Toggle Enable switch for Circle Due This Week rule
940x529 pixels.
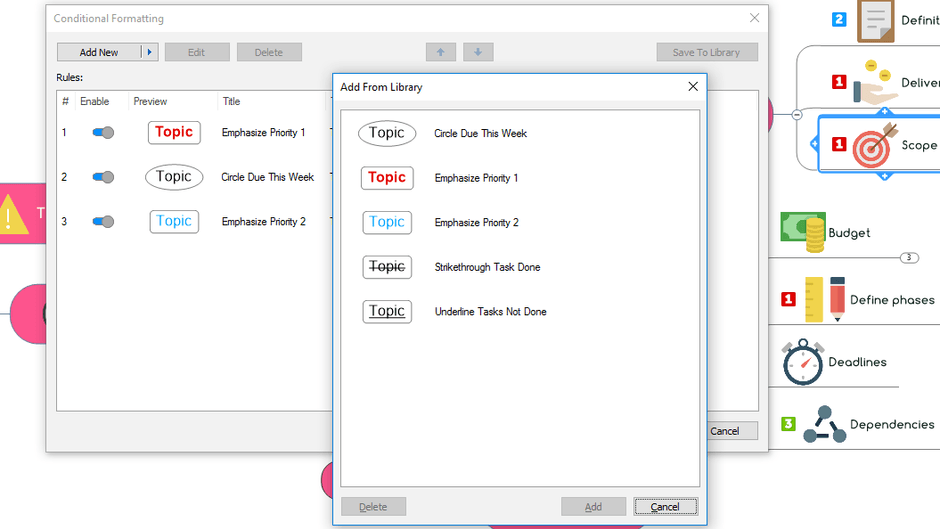point(103,177)
